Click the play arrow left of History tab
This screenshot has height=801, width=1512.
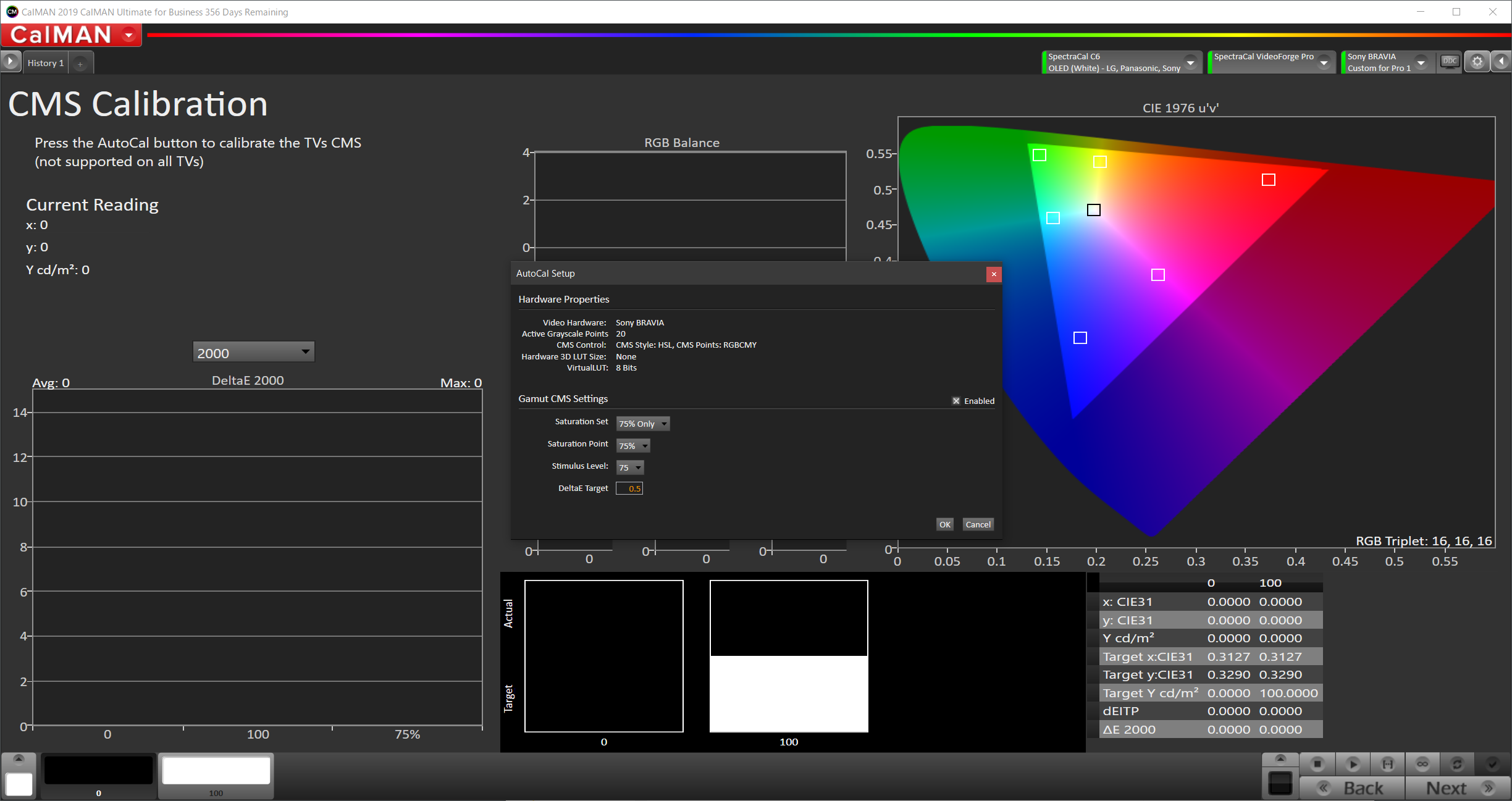point(10,62)
